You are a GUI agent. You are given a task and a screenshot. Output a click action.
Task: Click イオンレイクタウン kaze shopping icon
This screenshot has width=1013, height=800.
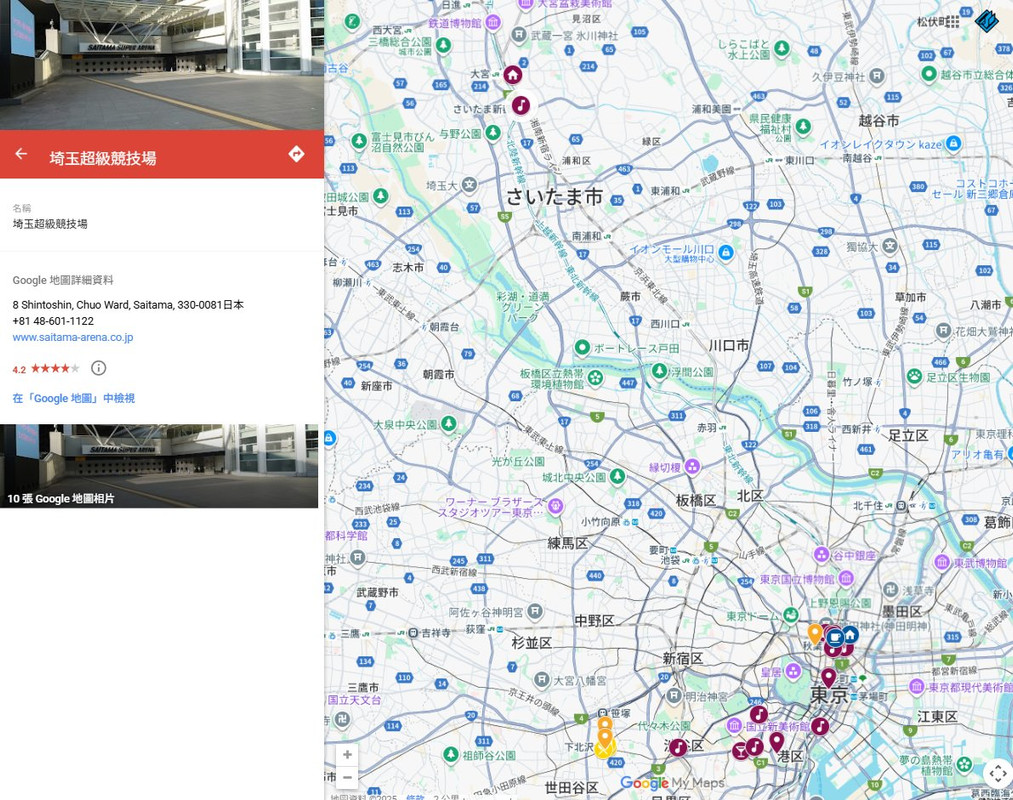(x=953, y=143)
